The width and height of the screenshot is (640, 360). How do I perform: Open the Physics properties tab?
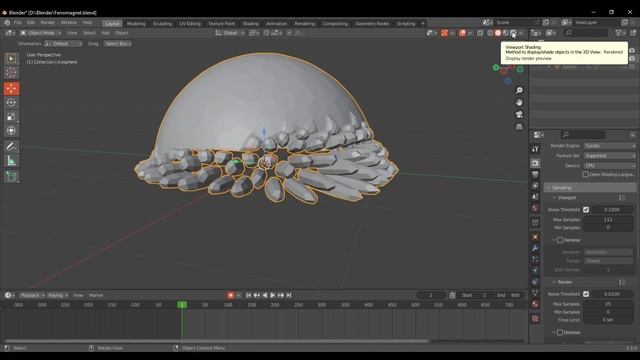click(x=536, y=270)
